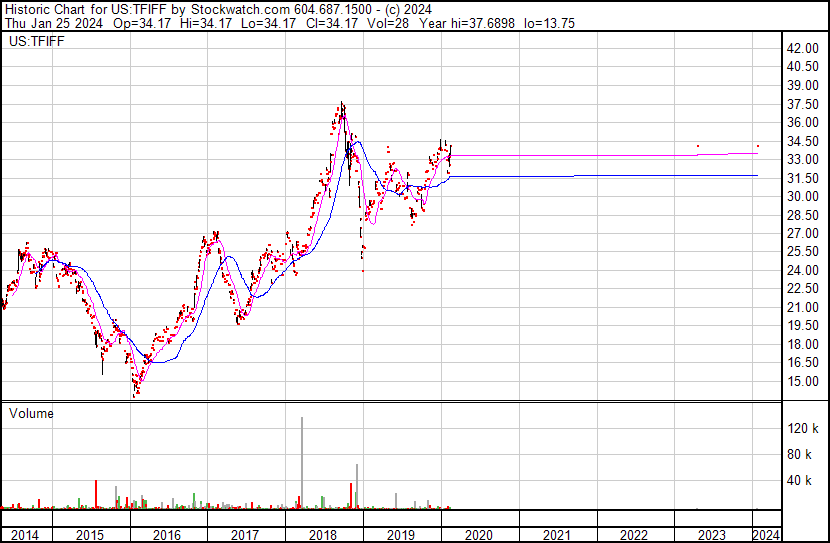830x543 pixels.
Task: Click the 40 k volume axis value
Action: pyautogui.click(x=800, y=481)
